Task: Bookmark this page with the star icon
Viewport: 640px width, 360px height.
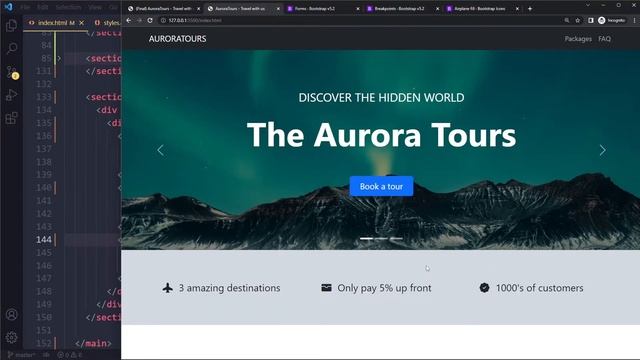Action: click(578, 20)
